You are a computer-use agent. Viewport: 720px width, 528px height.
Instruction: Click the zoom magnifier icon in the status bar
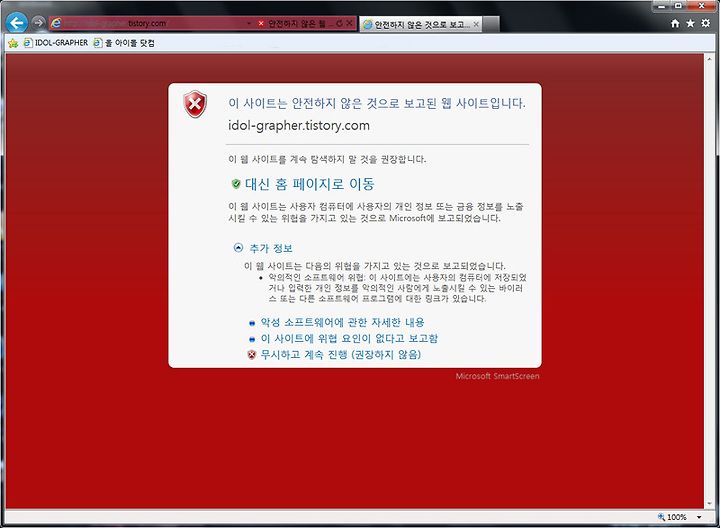coord(661,517)
